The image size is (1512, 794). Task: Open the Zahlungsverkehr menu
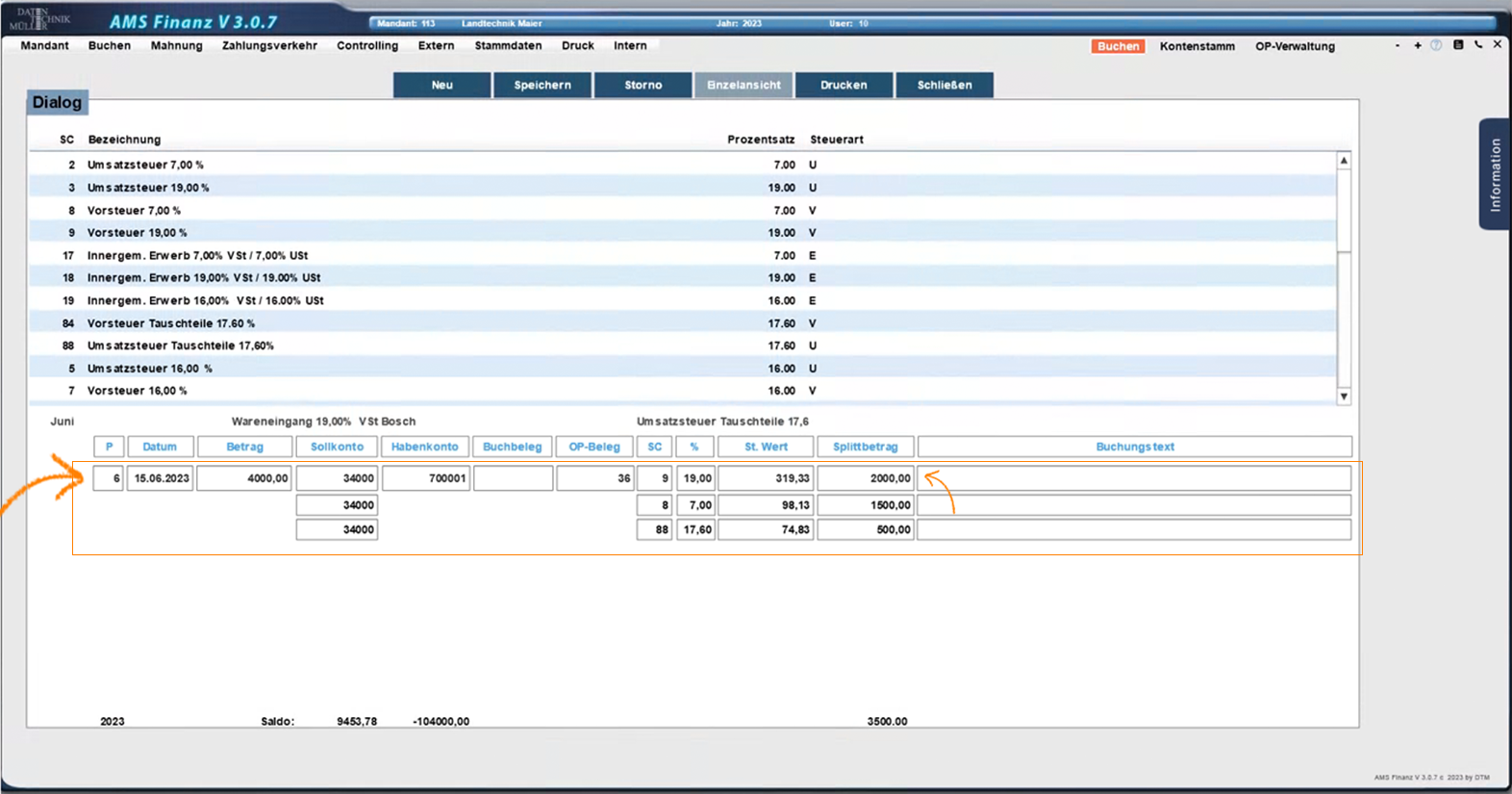click(269, 45)
